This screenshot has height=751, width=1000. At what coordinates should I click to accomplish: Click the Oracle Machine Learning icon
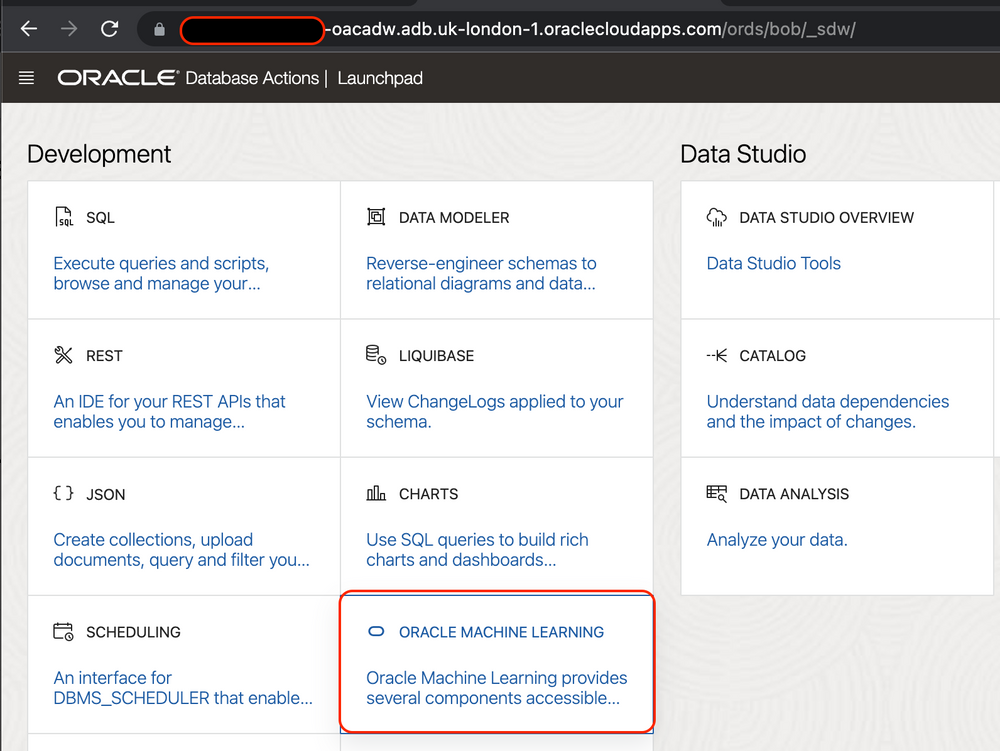click(x=375, y=631)
